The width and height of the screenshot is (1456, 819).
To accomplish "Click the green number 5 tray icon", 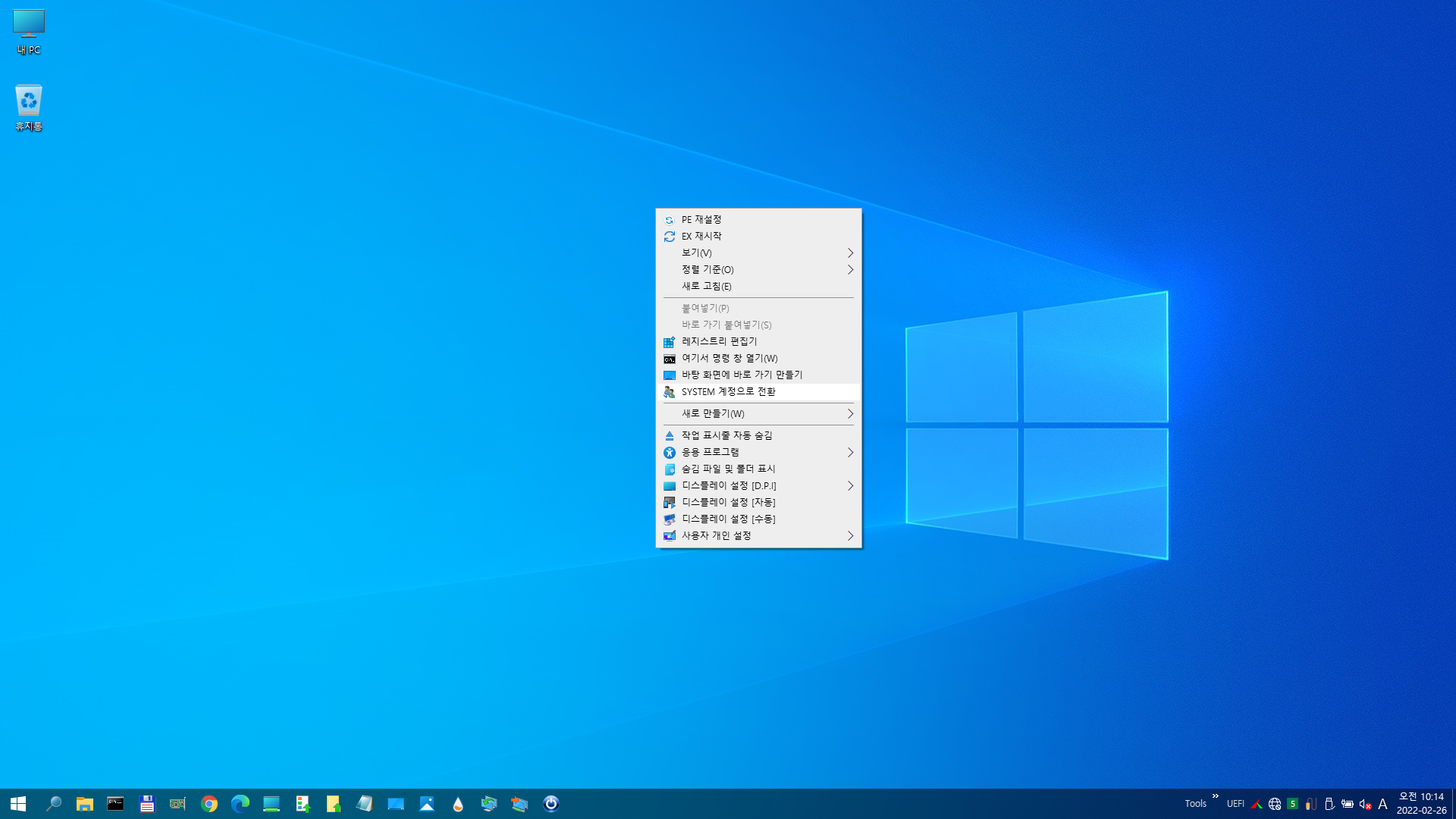I will coord(1293,804).
